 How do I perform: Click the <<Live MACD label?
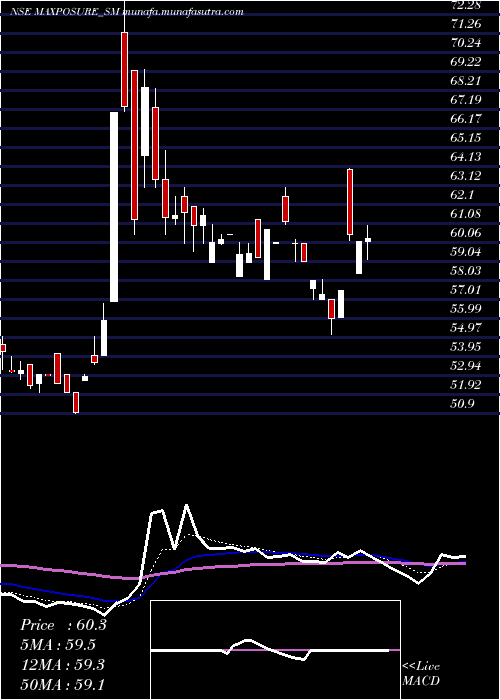click(x=421, y=674)
